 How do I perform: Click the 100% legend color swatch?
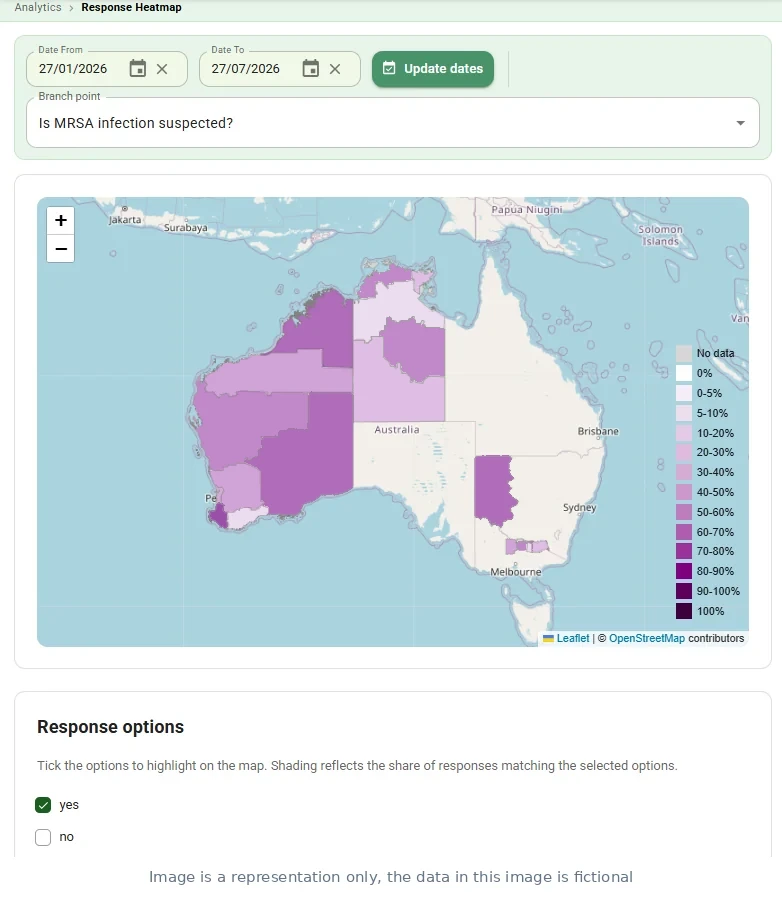coord(684,611)
